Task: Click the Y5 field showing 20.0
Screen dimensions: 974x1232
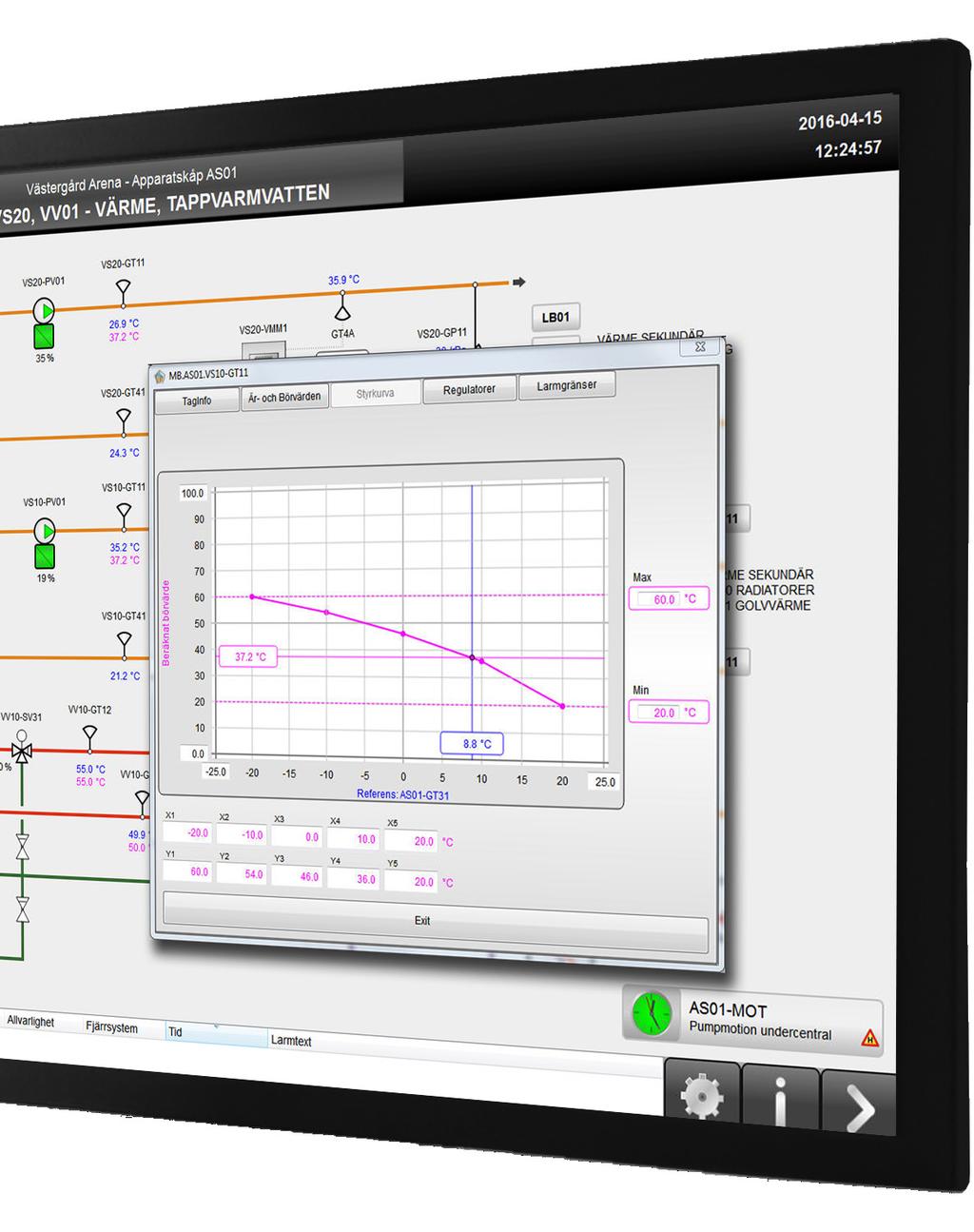Action: tap(412, 882)
